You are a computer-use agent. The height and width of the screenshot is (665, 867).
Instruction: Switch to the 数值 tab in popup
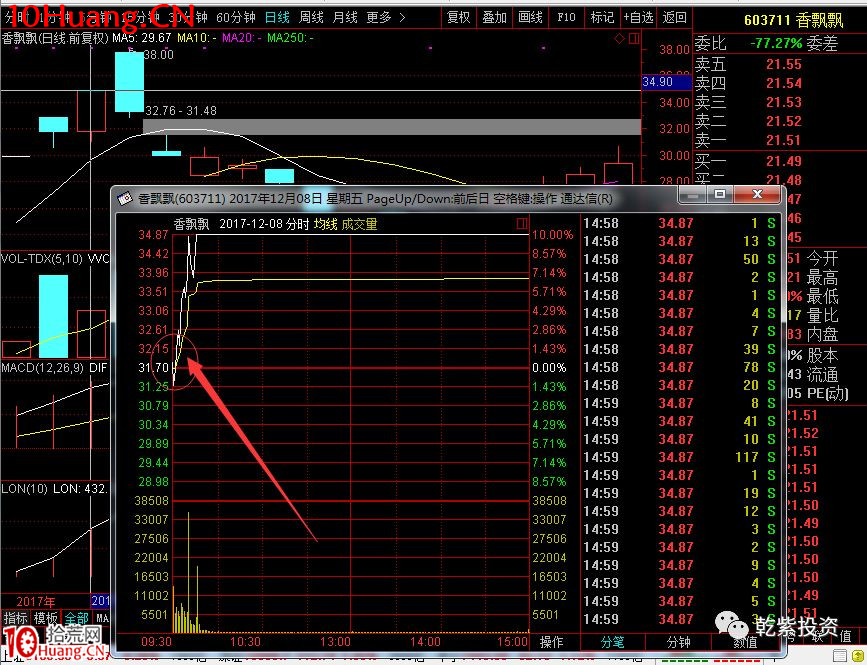tap(745, 642)
